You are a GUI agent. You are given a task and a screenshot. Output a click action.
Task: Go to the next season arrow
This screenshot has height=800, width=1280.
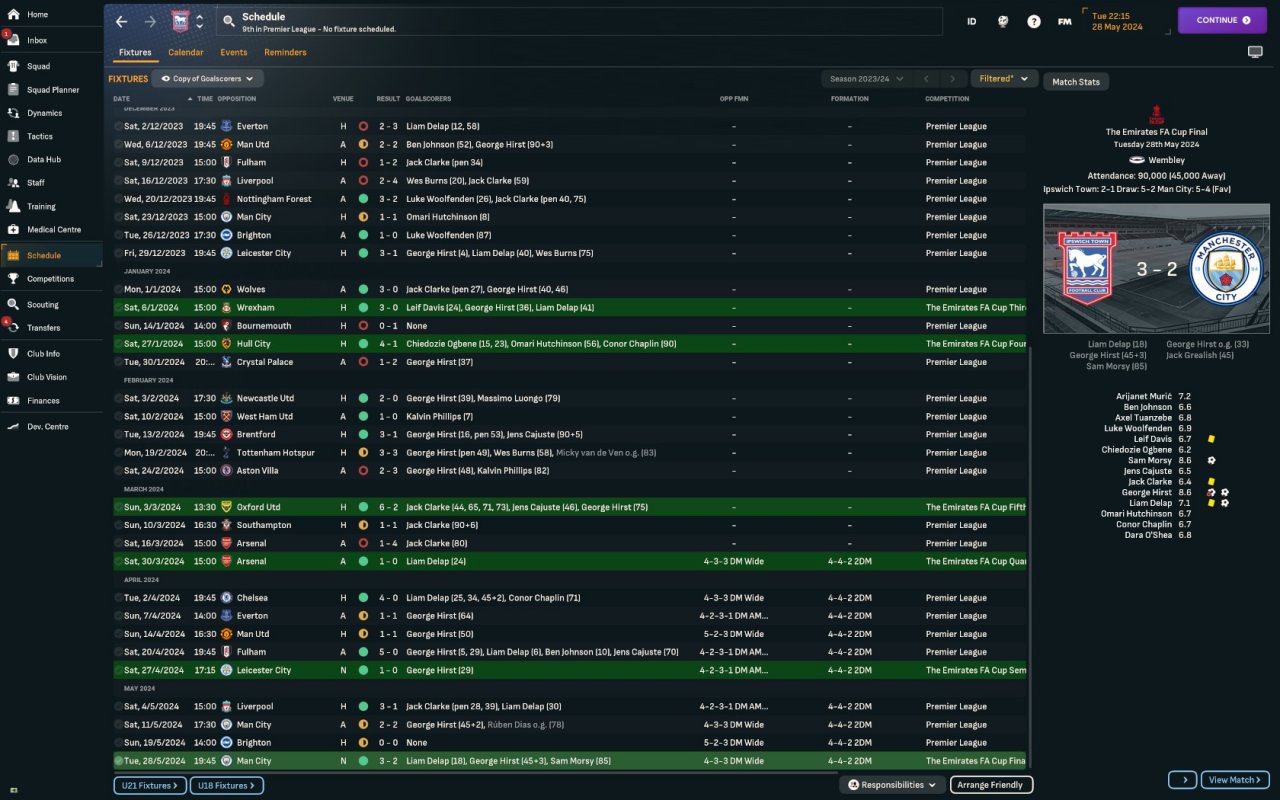[953, 79]
